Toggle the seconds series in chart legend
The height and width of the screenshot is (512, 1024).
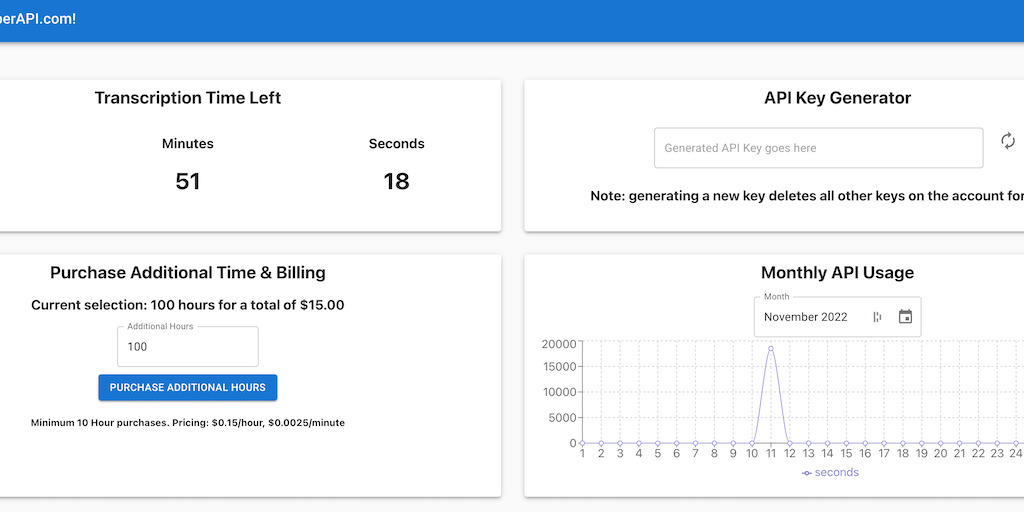830,472
